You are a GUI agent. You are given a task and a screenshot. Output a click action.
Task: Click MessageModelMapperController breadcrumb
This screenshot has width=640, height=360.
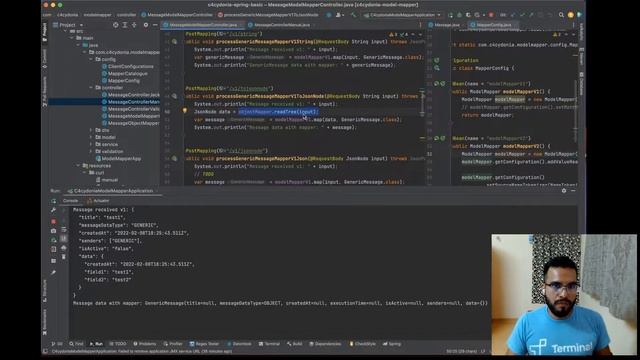(x=177, y=15)
